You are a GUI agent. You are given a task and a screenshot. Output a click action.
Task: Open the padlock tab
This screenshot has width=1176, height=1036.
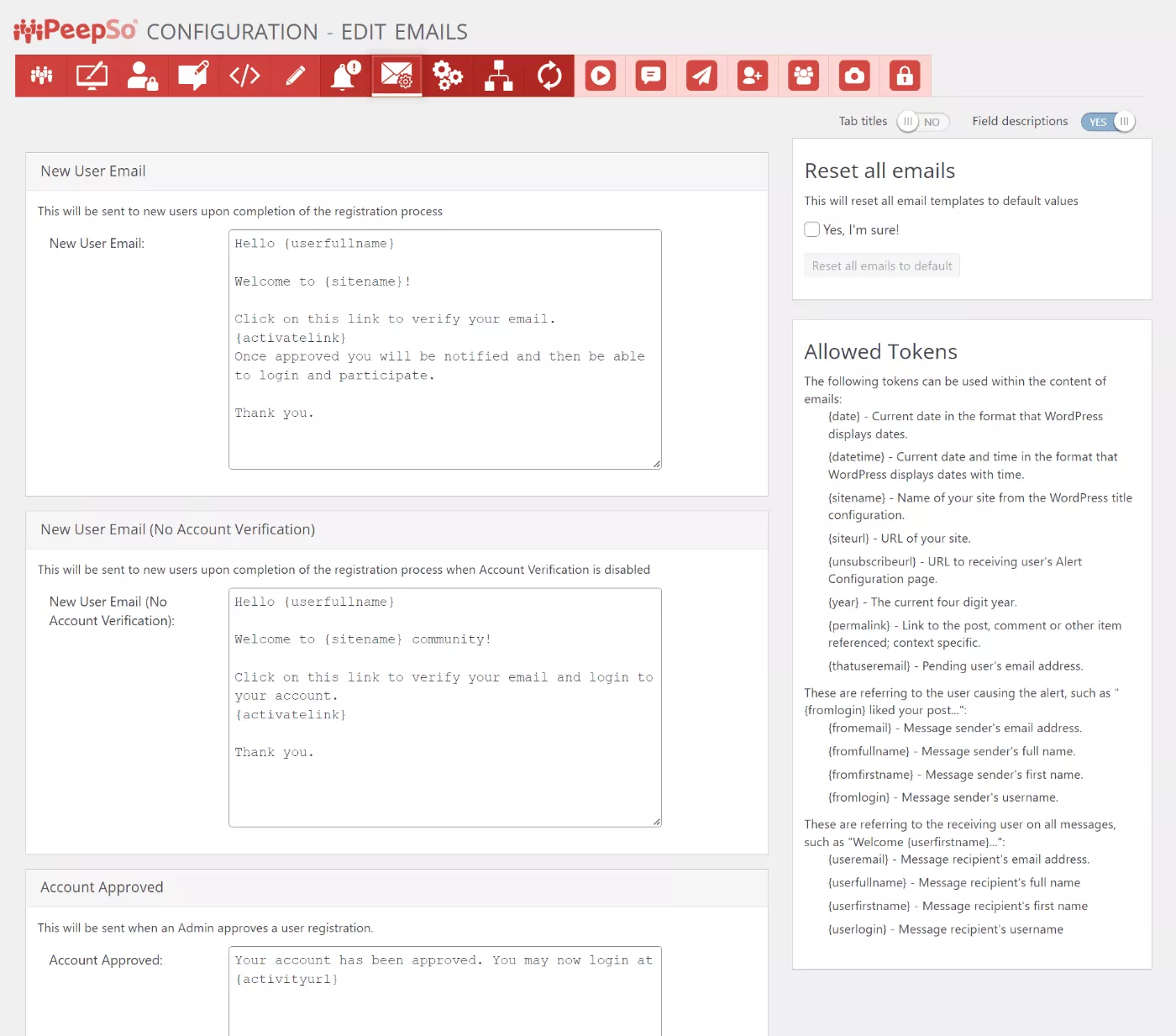(x=905, y=76)
